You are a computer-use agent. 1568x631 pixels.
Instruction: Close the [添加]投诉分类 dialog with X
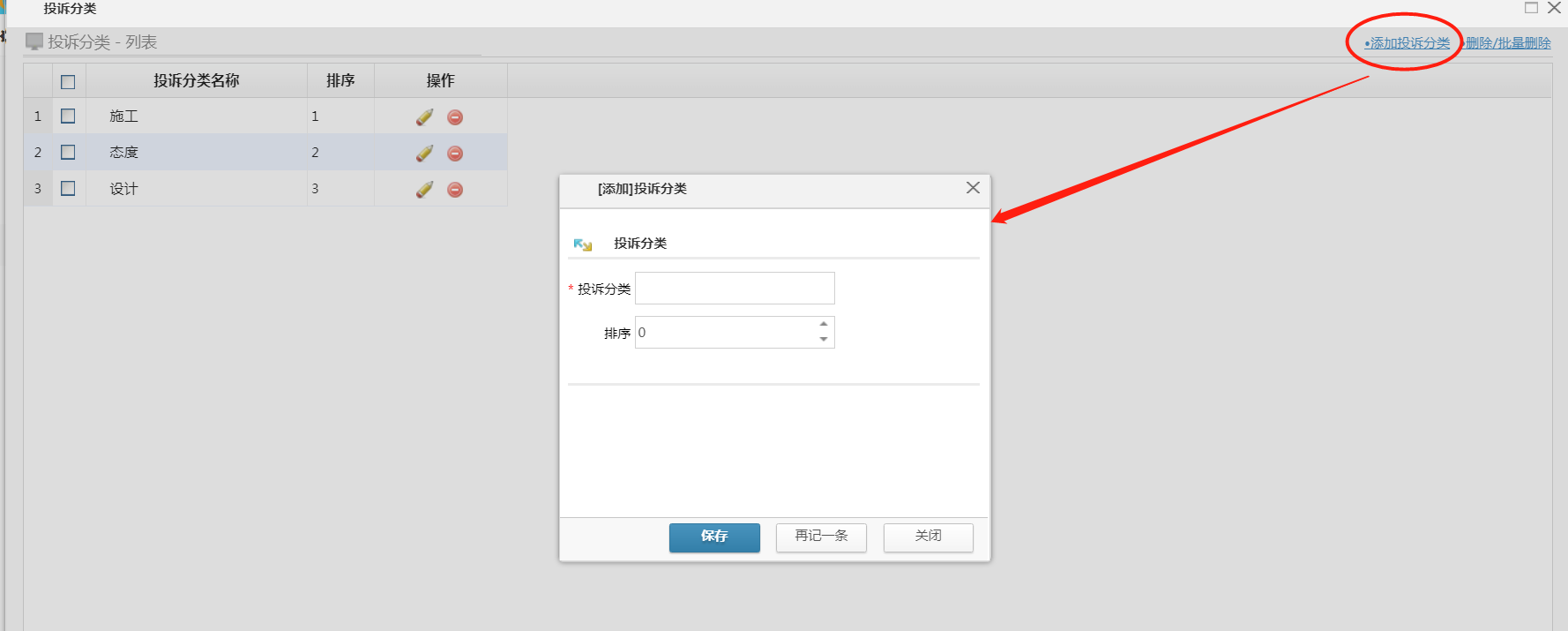973,188
